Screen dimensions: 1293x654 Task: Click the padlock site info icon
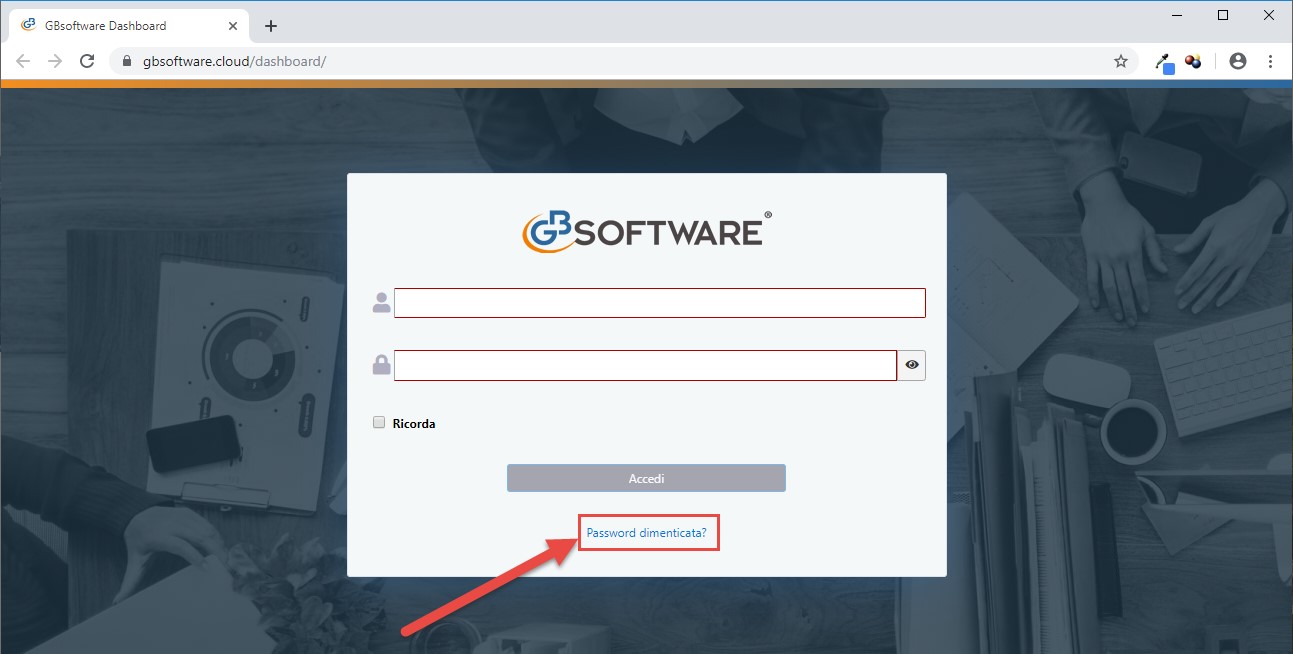126,61
